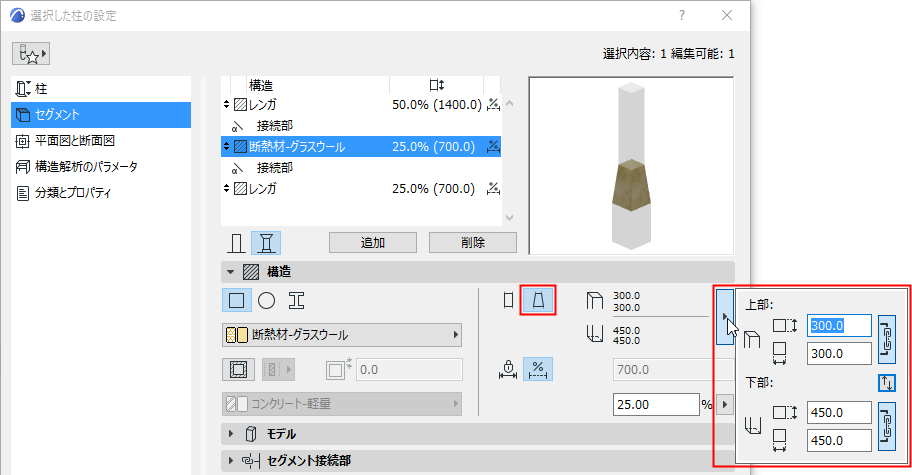Click the 下部 width field 450.0
The image size is (912, 475).
tap(839, 441)
